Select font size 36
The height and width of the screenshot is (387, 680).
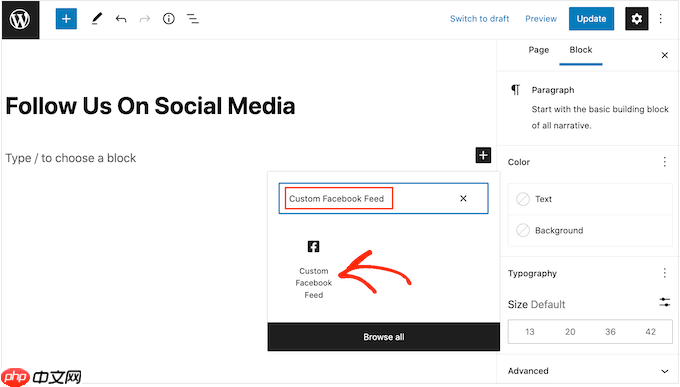pyautogui.click(x=610, y=332)
